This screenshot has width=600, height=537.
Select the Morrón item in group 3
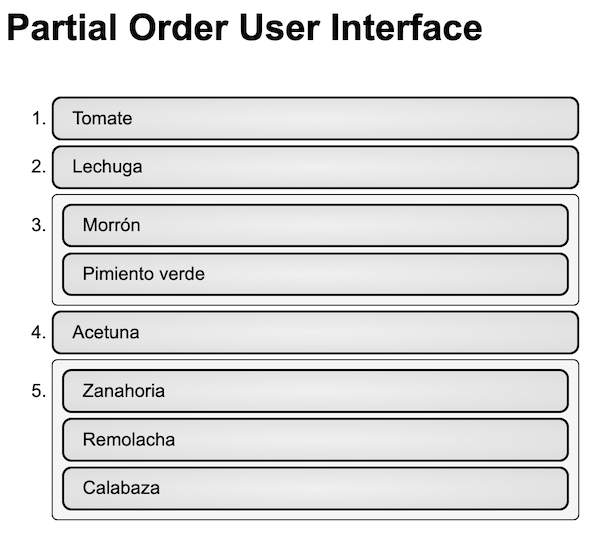tap(315, 225)
